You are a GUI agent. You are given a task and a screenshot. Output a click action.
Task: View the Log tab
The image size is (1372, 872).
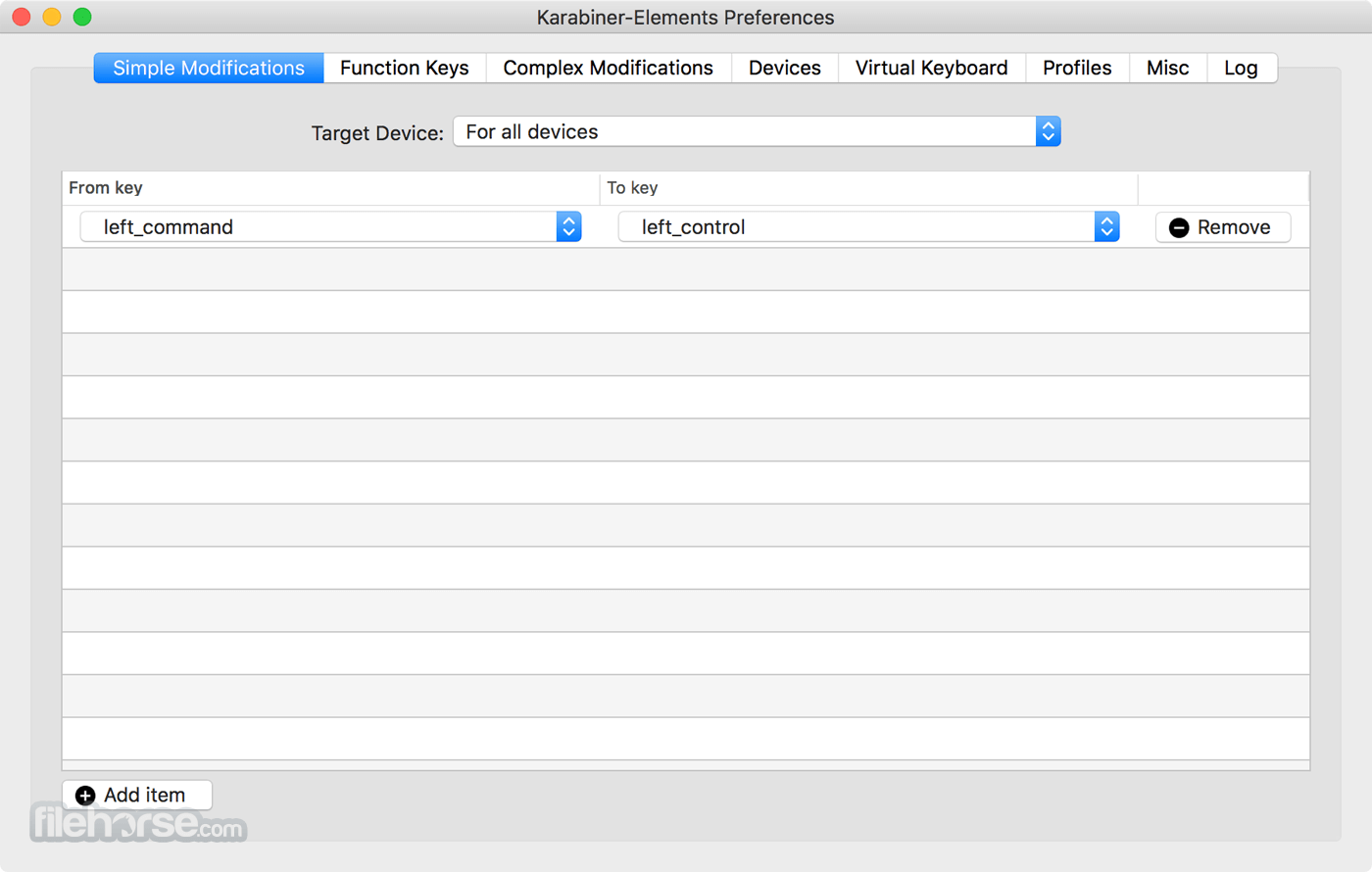tap(1242, 68)
